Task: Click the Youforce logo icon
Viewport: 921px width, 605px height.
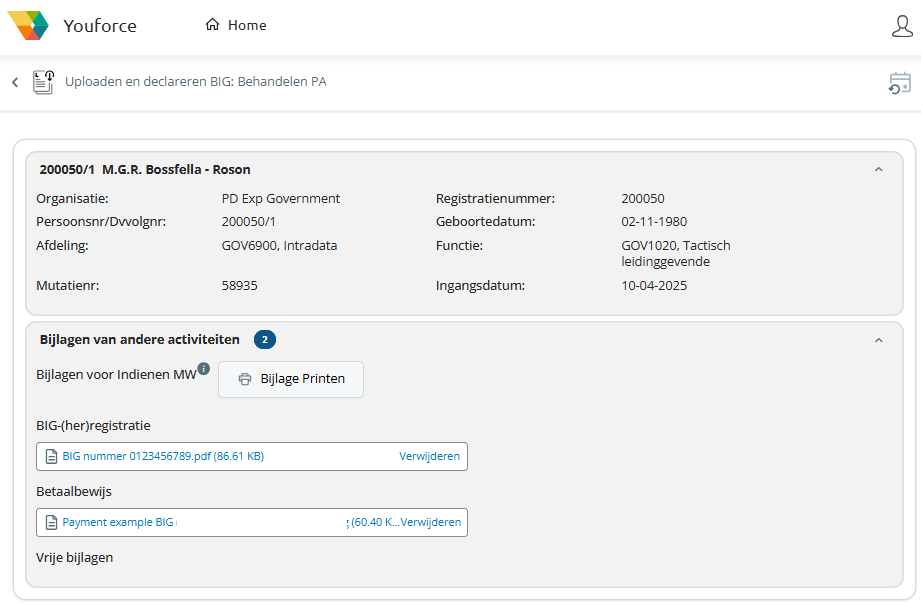Action: pos(28,25)
